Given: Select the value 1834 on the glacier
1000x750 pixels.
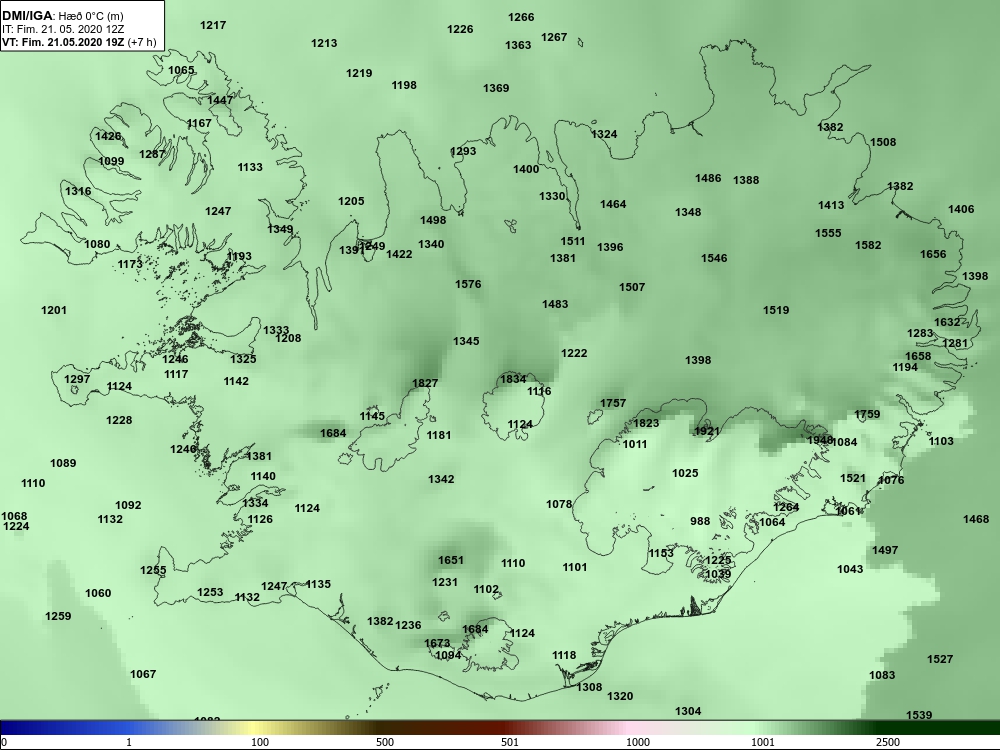Looking at the screenshot, I should [x=513, y=379].
